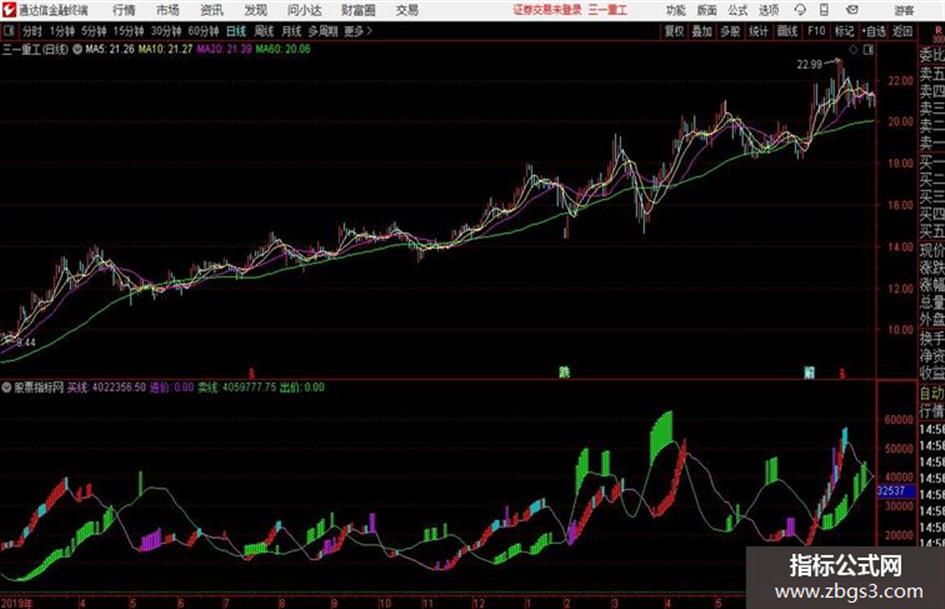
Task: Switch to the 周线 weekly tab
Action: (264, 31)
